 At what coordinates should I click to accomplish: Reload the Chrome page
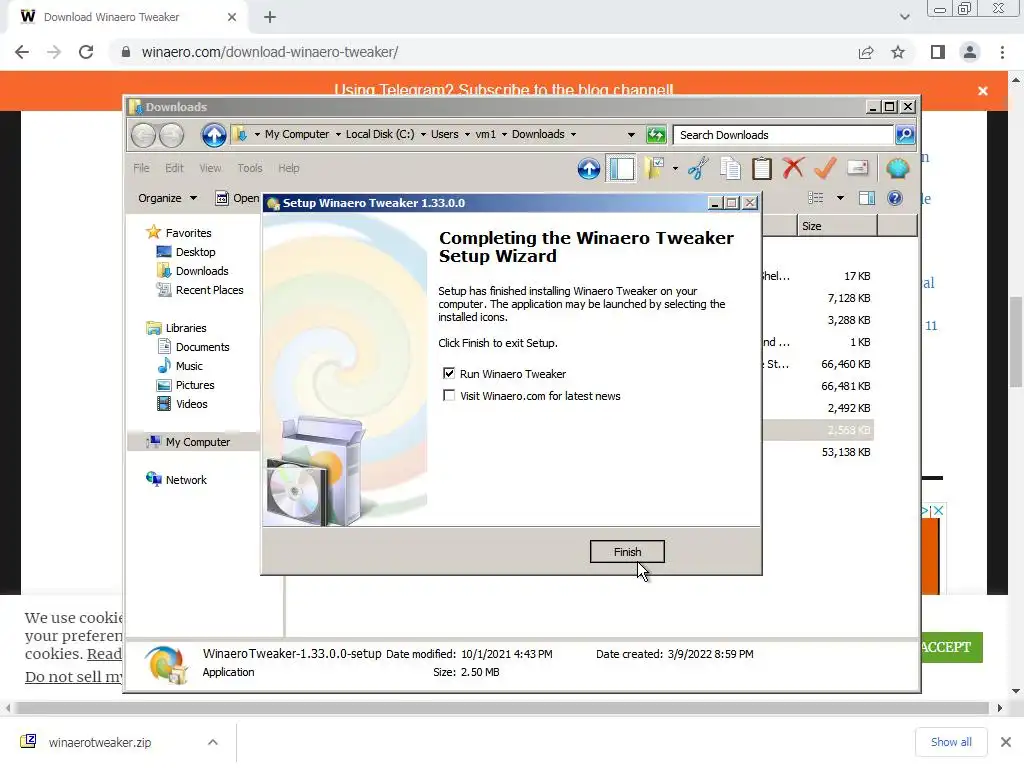click(x=86, y=52)
